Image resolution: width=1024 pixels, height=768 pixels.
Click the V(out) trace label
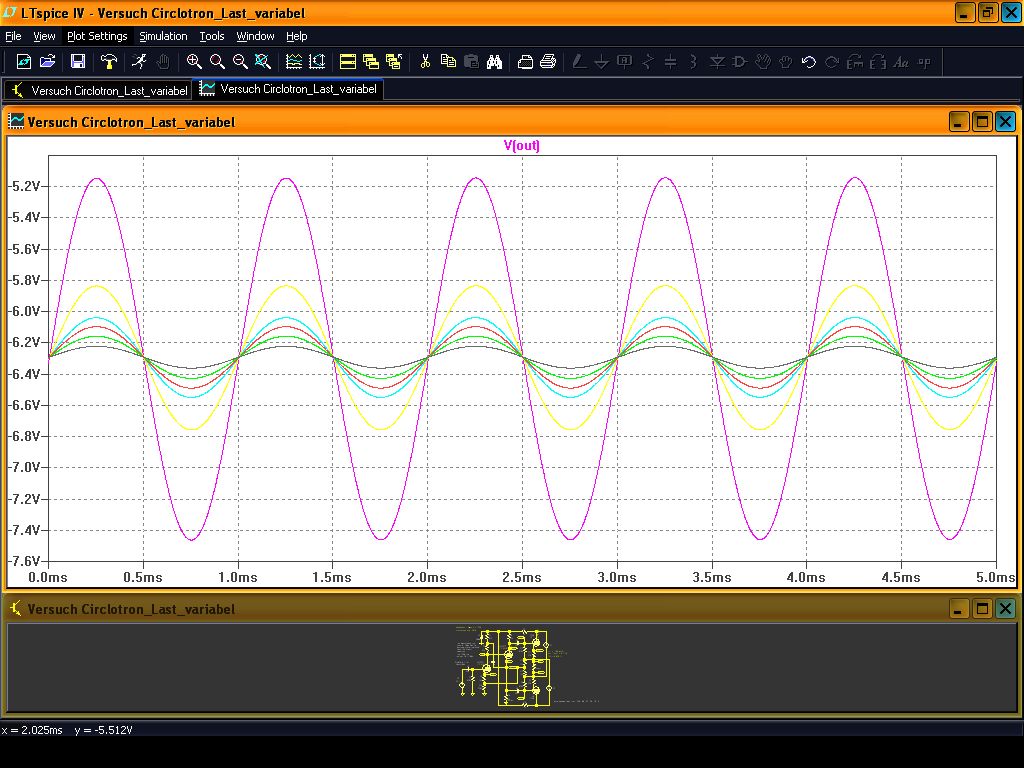(521, 146)
